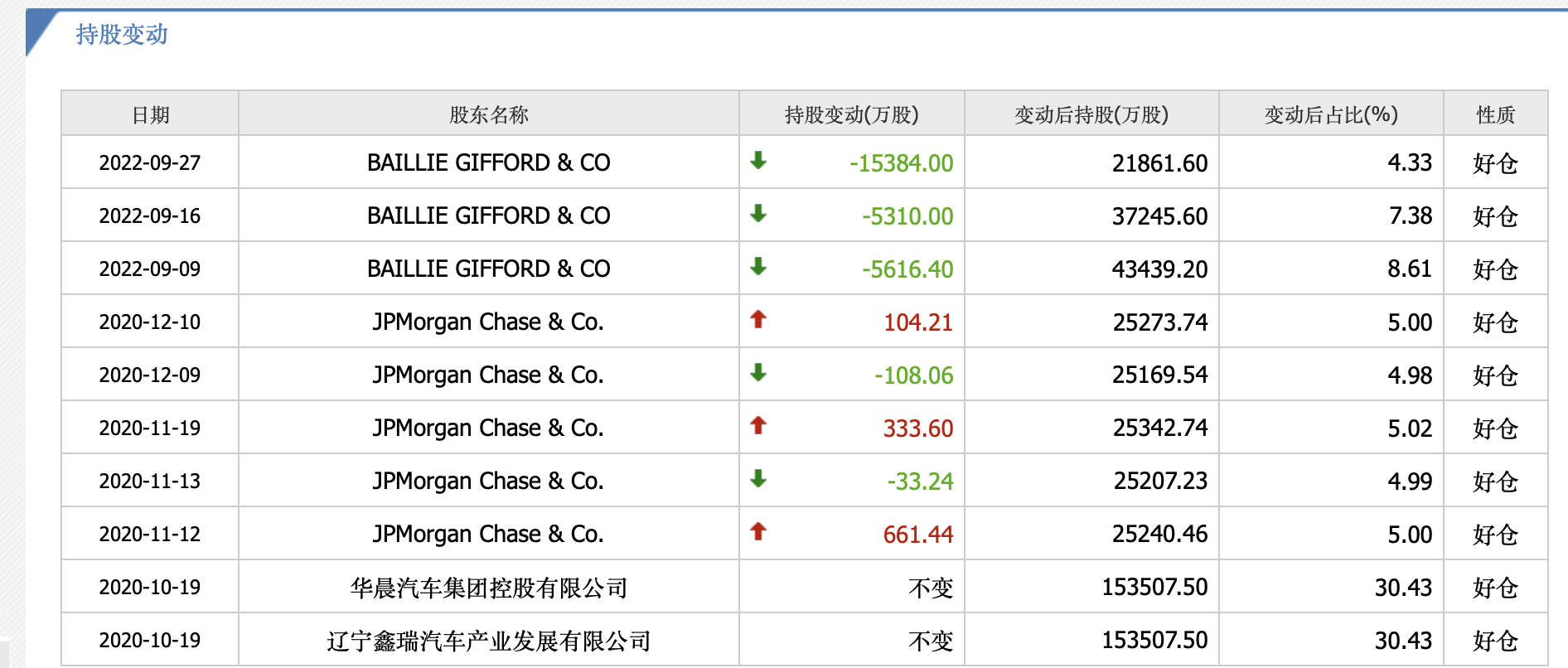Click shareholder 辽宁鑫瑞汽车产业发展有限公司
The height and width of the screenshot is (668, 1568).
click(x=488, y=641)
